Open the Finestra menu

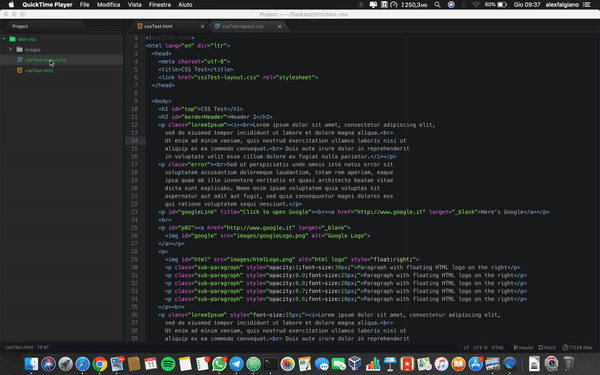pyautogui.click(x=160, y=5)
